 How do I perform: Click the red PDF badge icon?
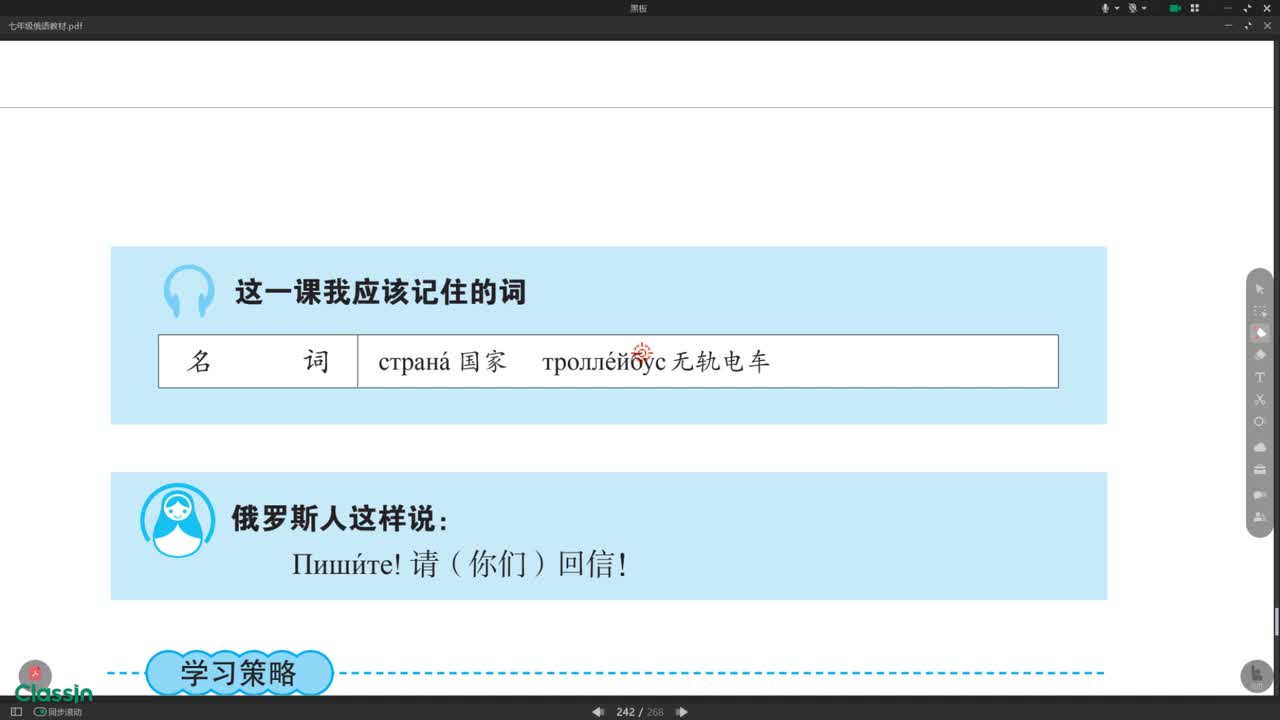click(x=35, y=673)
